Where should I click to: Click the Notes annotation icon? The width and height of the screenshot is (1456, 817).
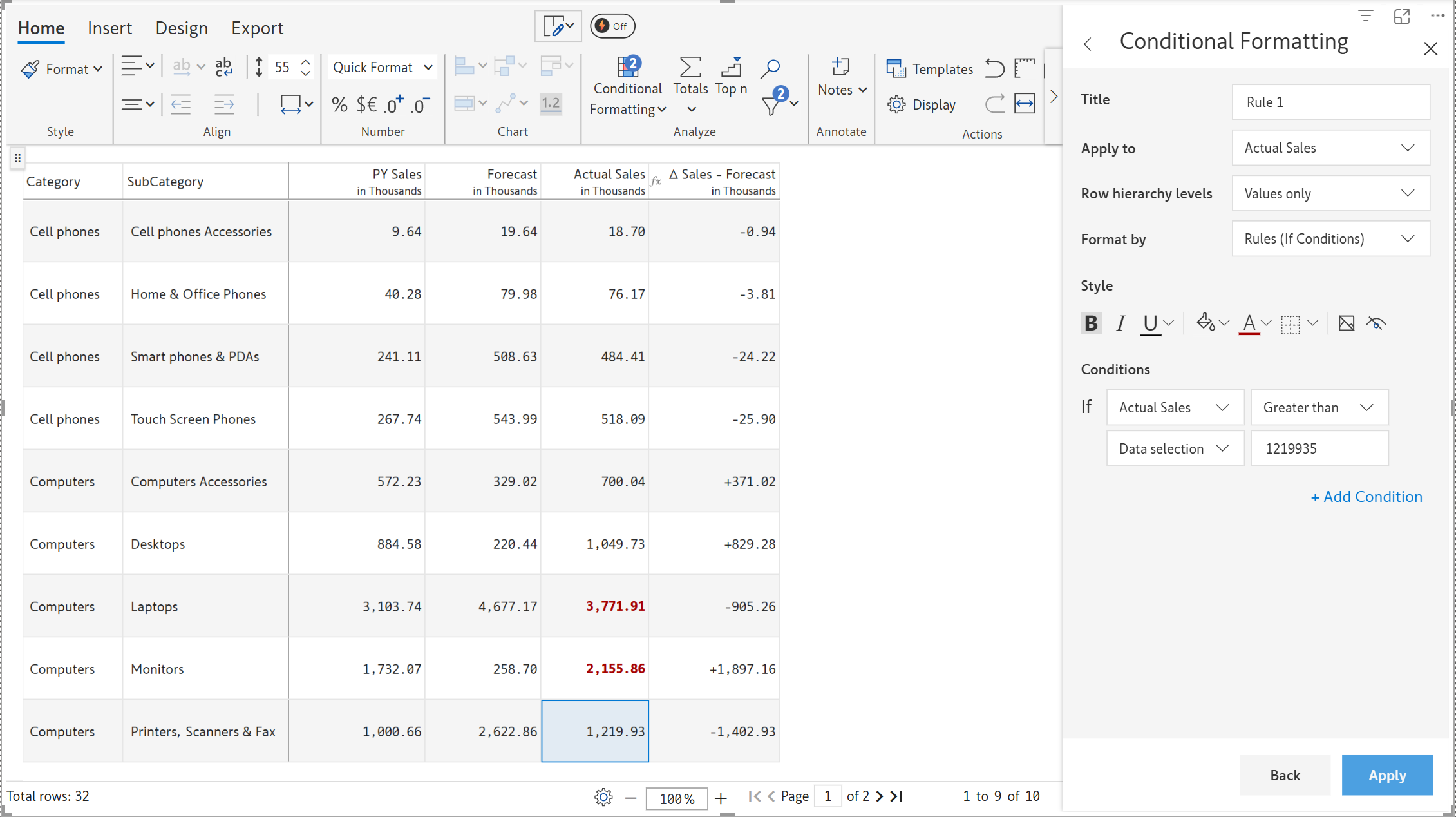pos(840,68)
